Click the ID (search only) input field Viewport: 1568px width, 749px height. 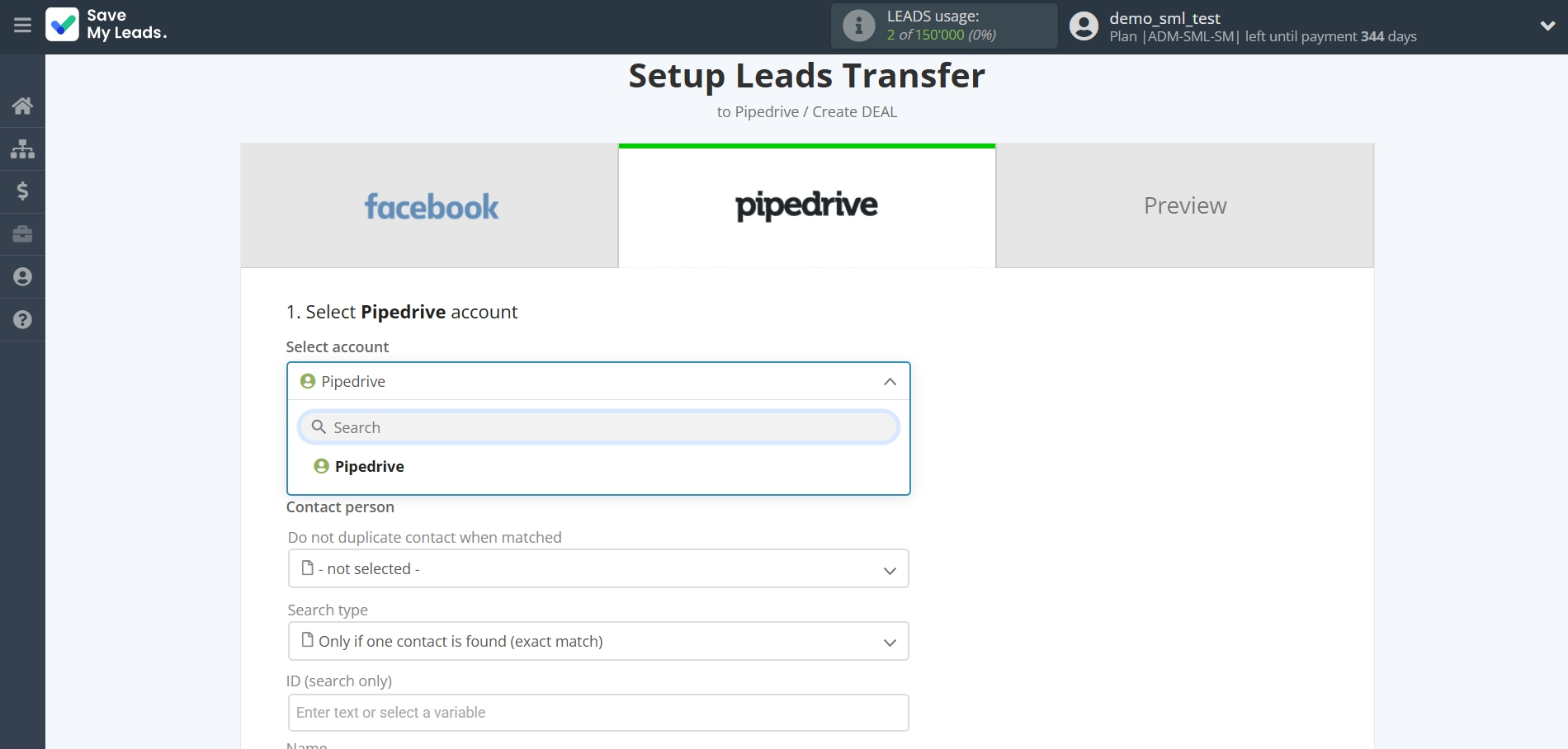pyautogui.click(x=597, y=713)
